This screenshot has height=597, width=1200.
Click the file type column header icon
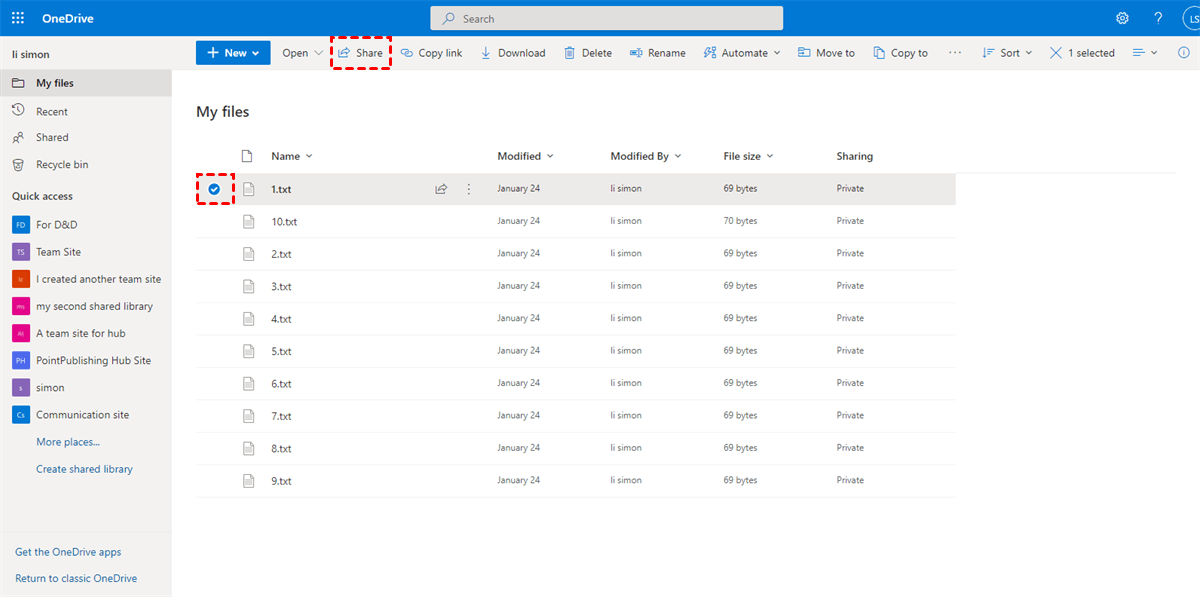248,156
